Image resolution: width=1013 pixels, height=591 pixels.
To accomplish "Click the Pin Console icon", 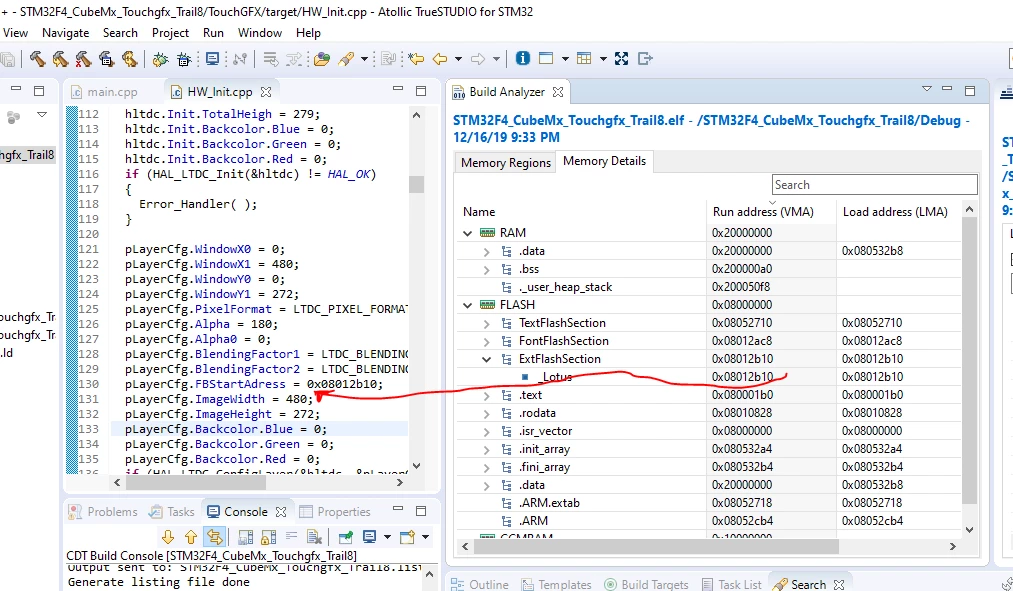I will (x=346, y=537).
